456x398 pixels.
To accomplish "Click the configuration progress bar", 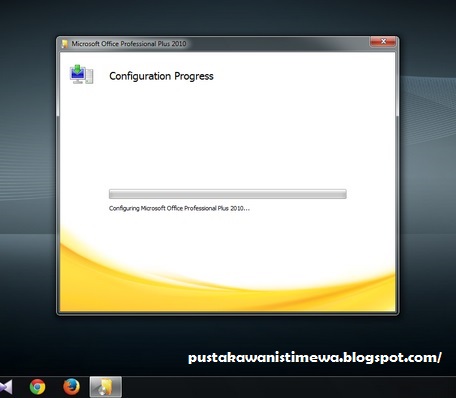I will [x=228, y=194].
